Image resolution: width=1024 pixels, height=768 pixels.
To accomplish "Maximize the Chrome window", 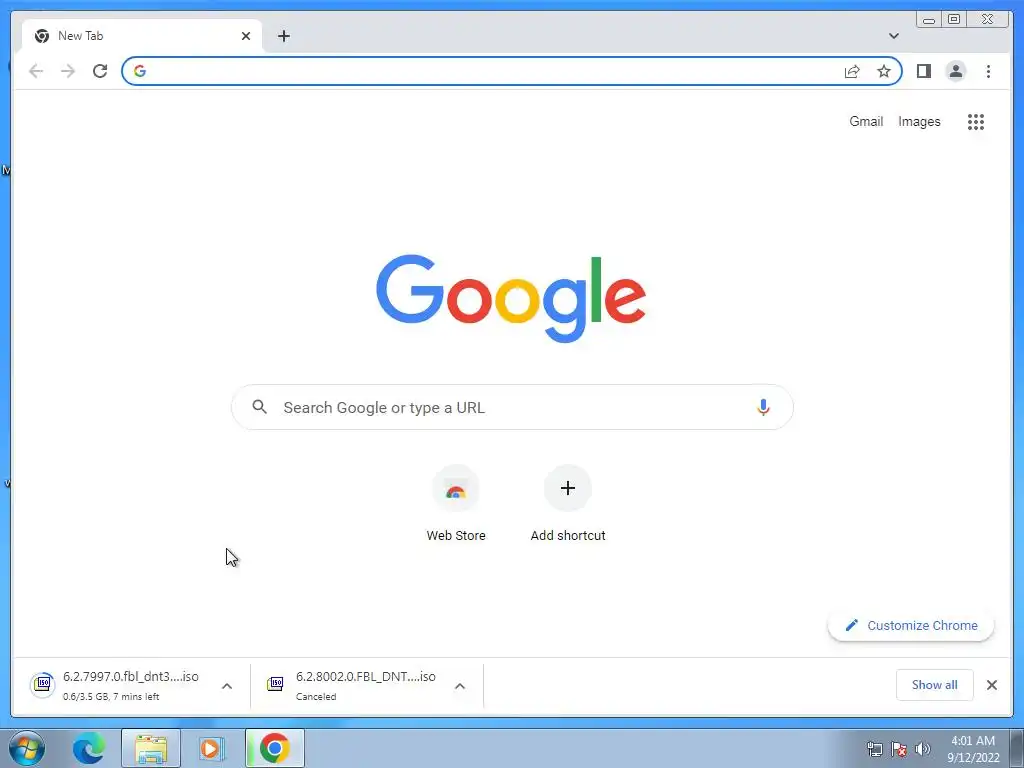I will (953, 19).
